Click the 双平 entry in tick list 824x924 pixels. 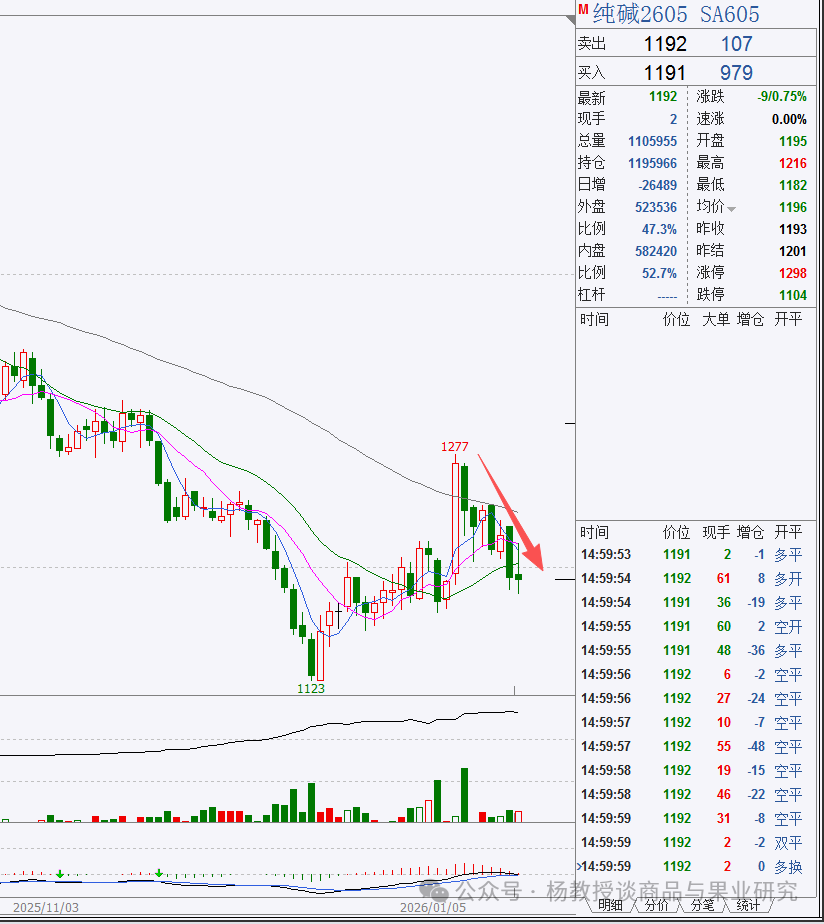[788, 843]
